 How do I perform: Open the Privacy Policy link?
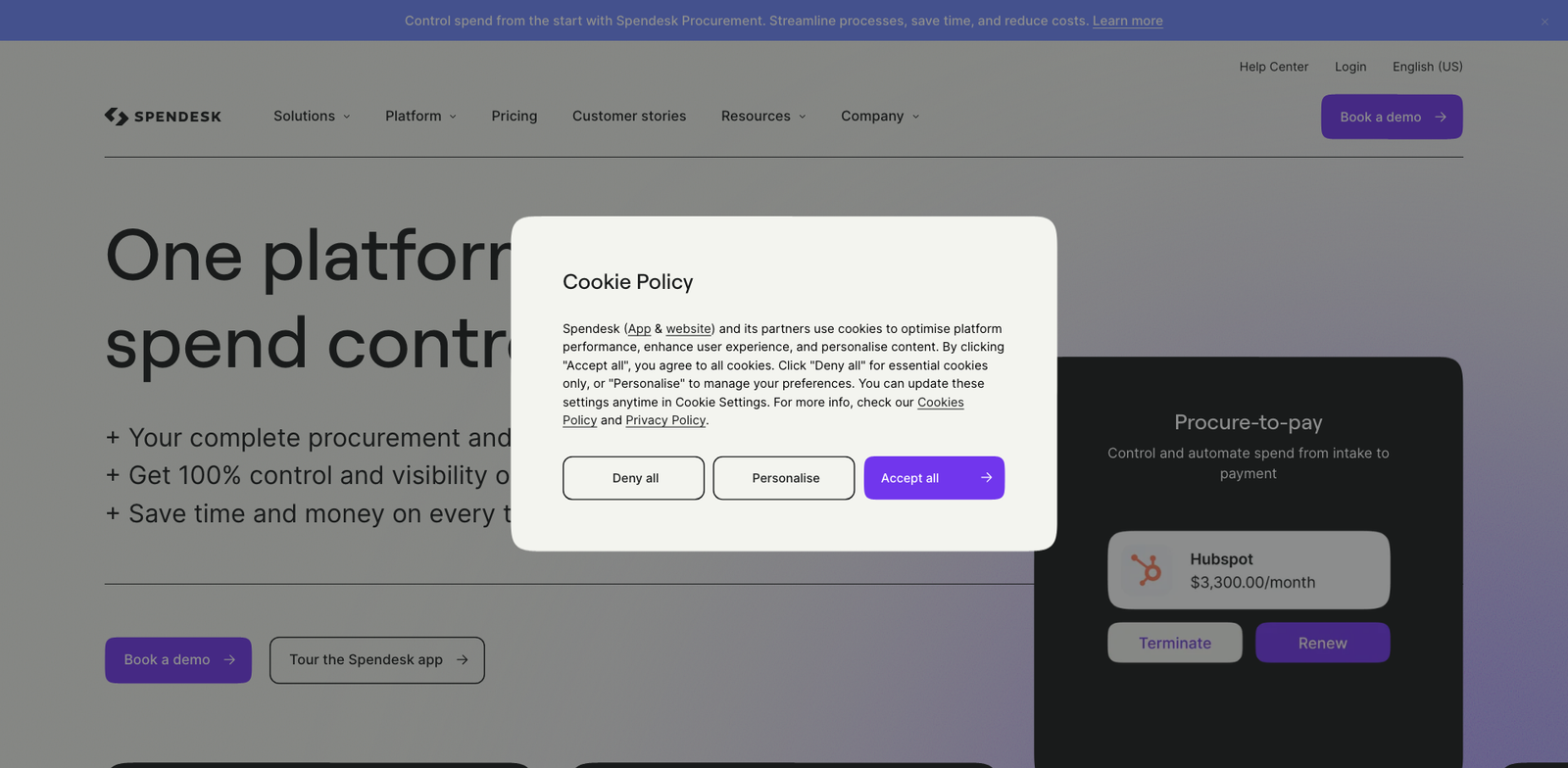[x=665, y=420]
